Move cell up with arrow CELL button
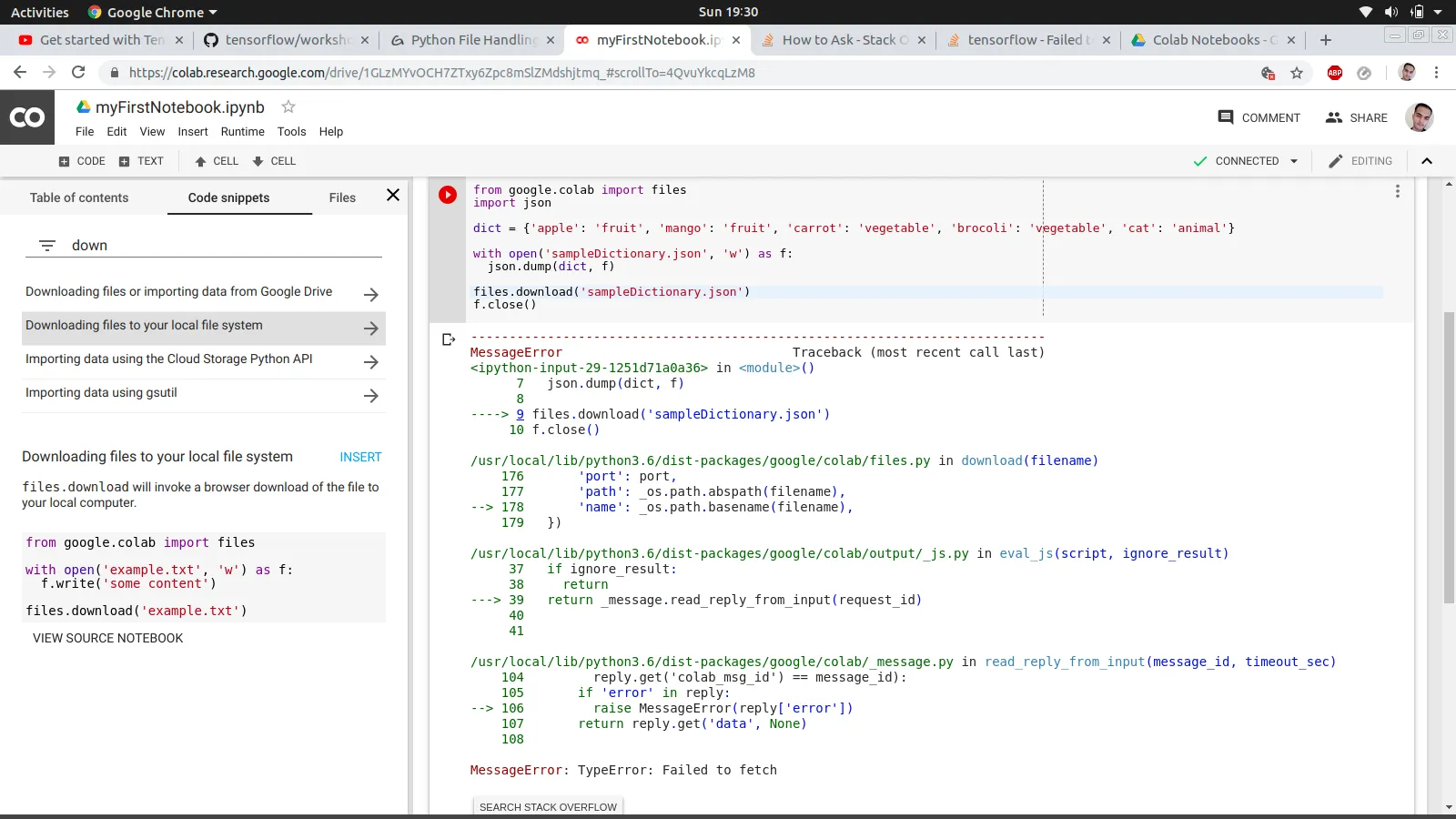Viewport: 1456px width, 819px height. [x=217, y=161]
